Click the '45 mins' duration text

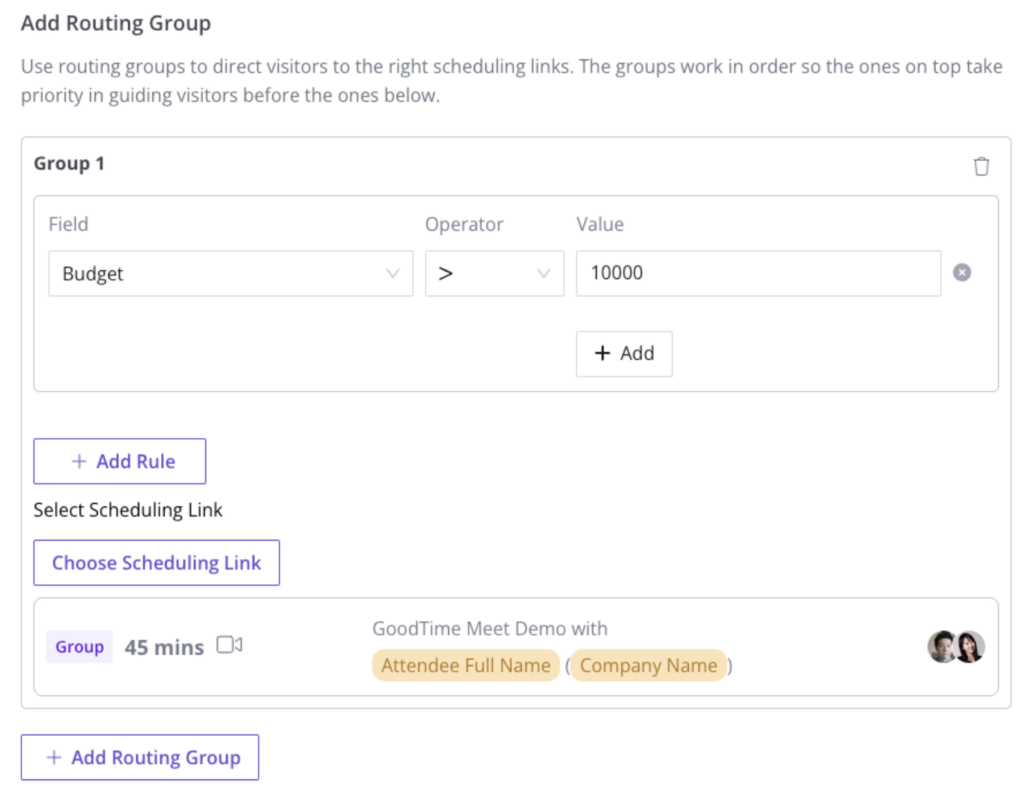[x=165, y=647]
